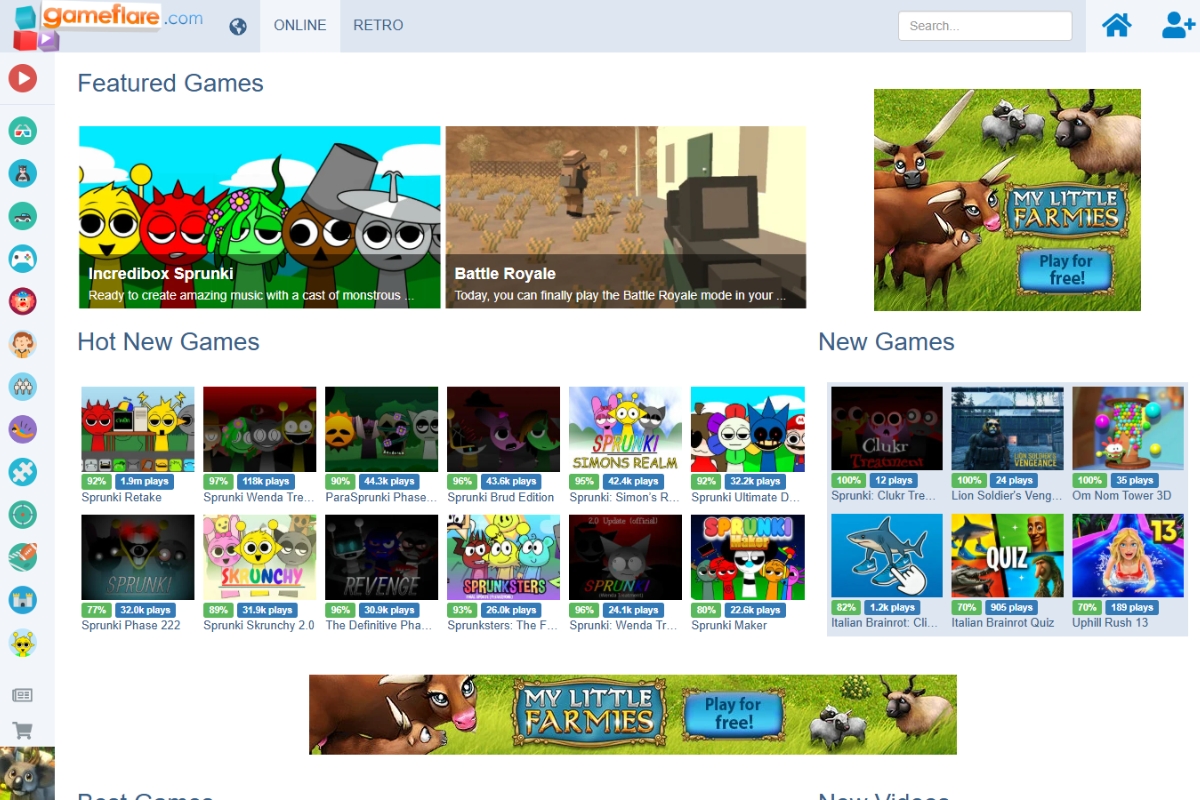Click into the Search field
The image size is (1200, 800).
984,26
